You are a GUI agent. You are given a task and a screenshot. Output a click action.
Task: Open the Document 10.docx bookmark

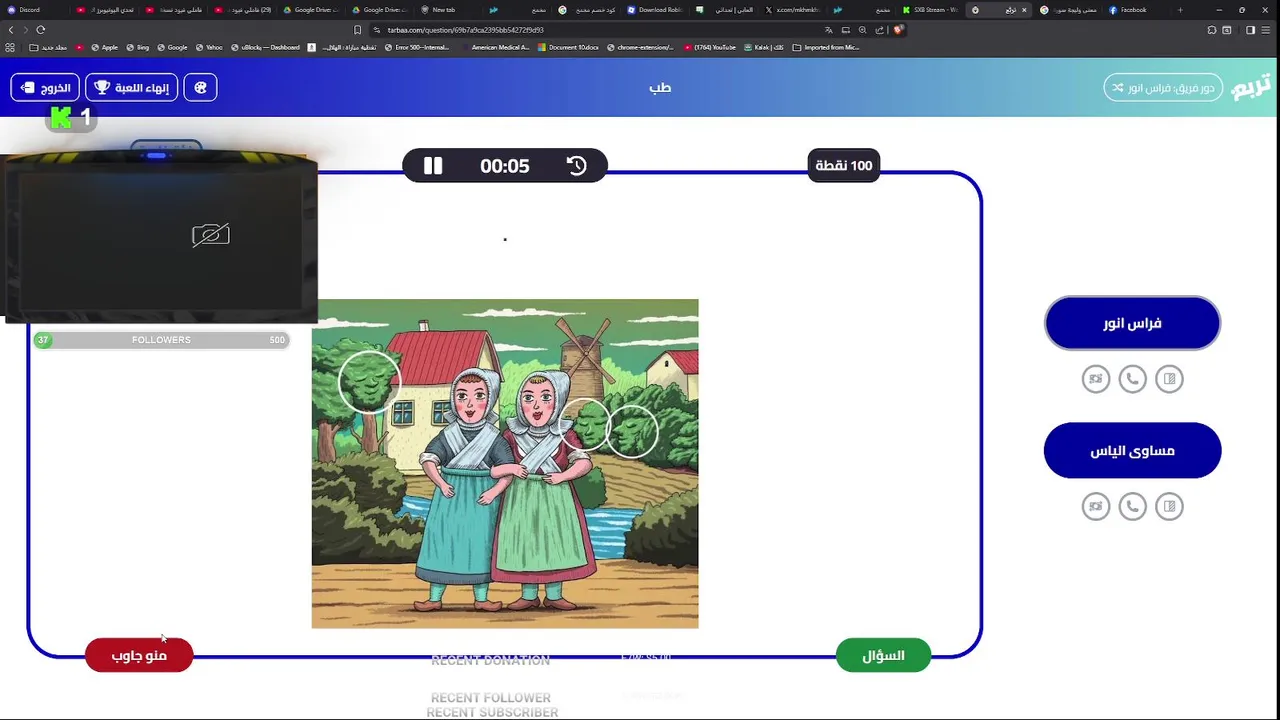pyautogui.click(x=569, y=47)
